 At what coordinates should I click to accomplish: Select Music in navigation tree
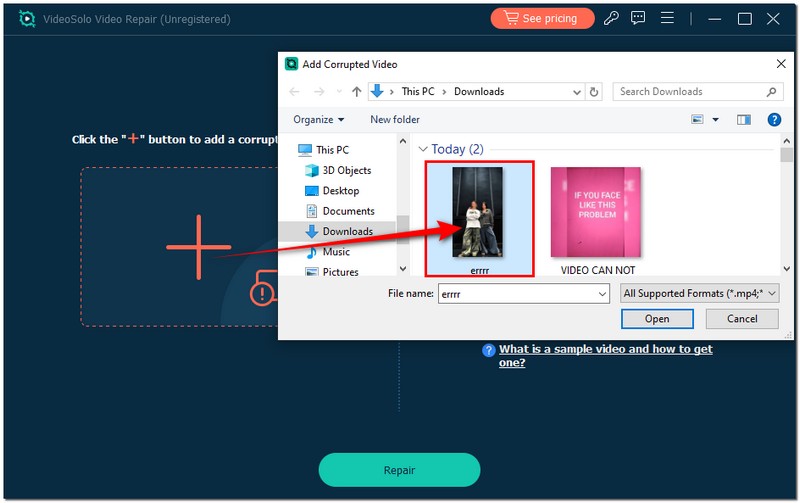tap(328, 252)
